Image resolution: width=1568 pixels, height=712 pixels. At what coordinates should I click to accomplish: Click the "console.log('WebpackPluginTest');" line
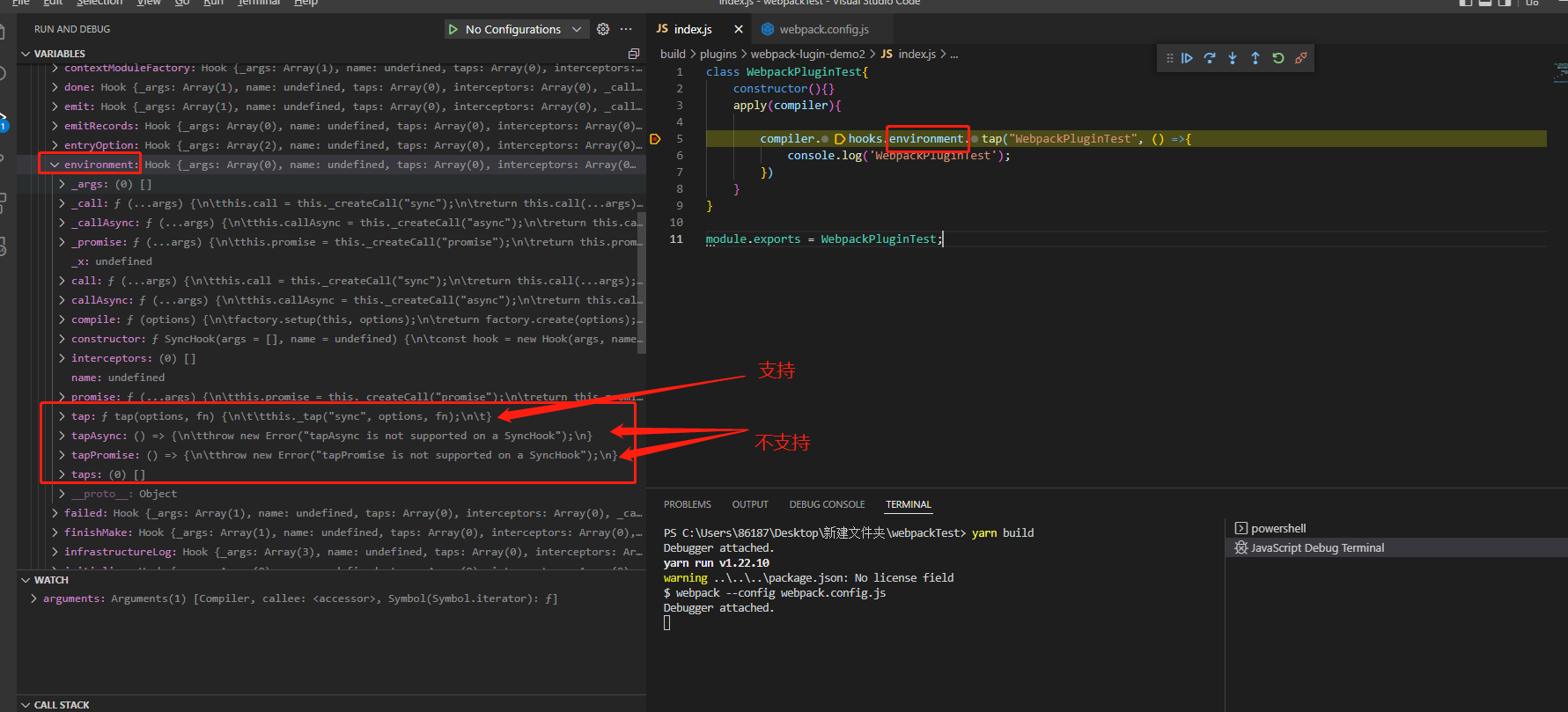(x=898, y=156)
